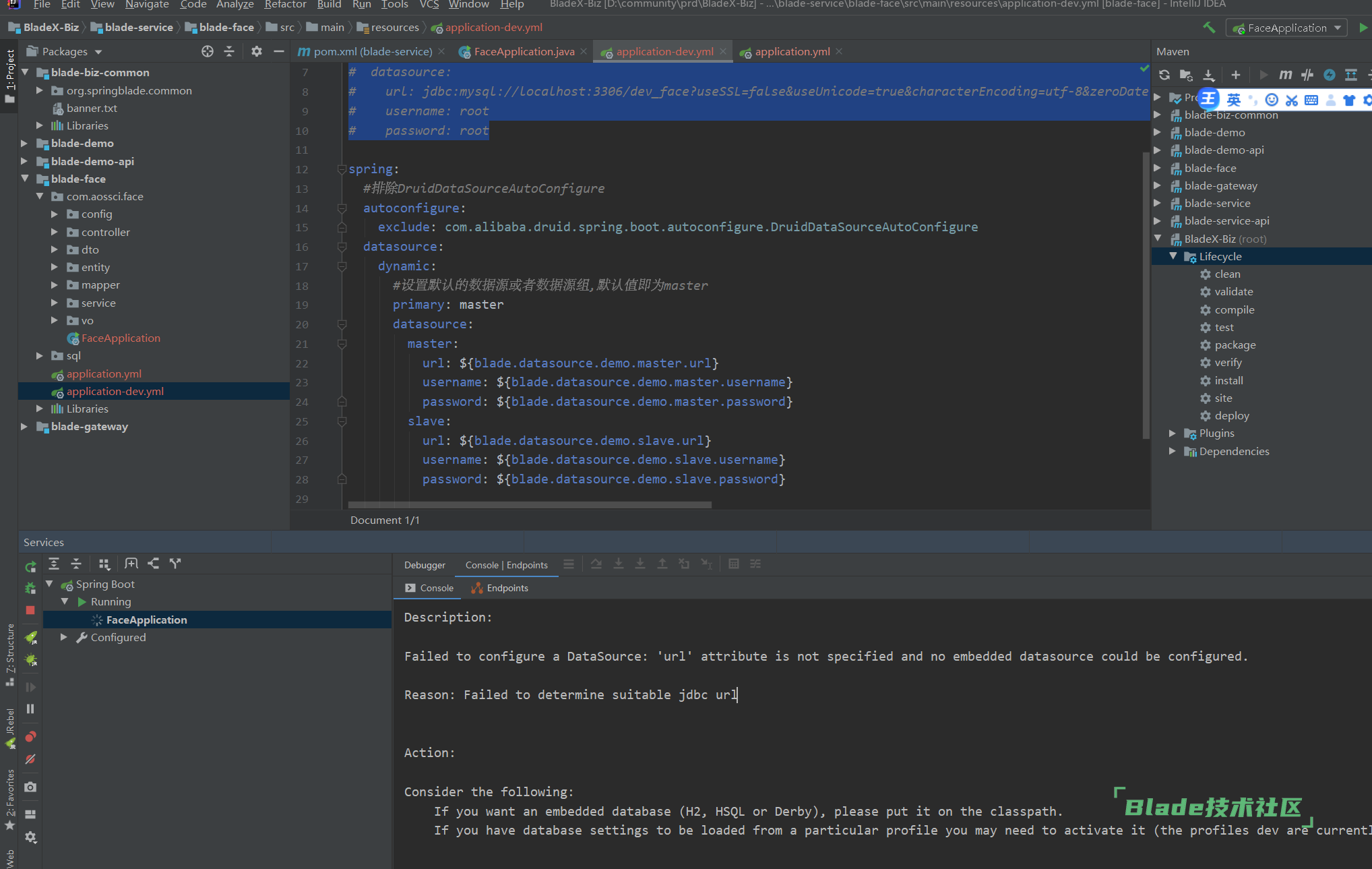
Task: Open Project panel settings gear
Action: pos(257,51)
